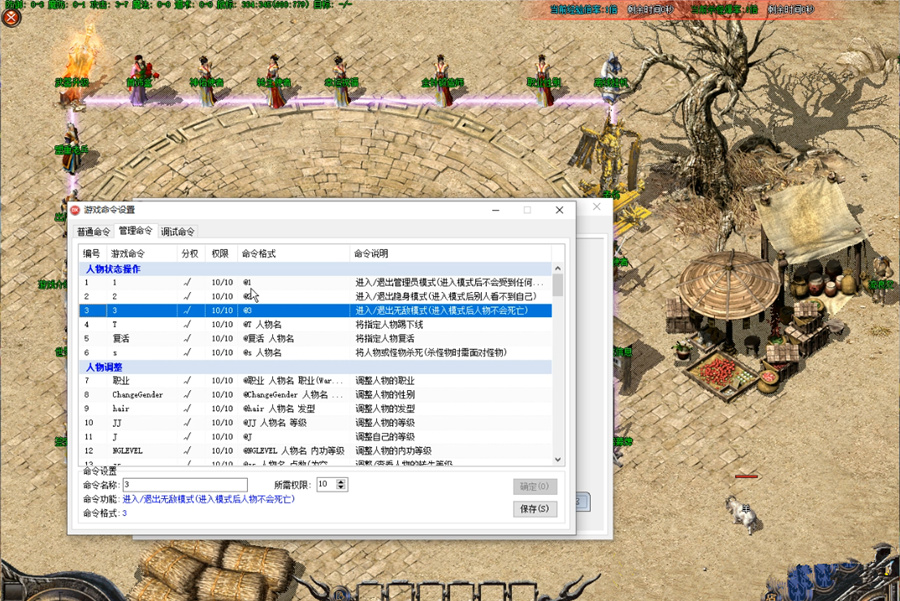Select the ChangeGender command name
900x601 pixels.
[x=138, y=395]
